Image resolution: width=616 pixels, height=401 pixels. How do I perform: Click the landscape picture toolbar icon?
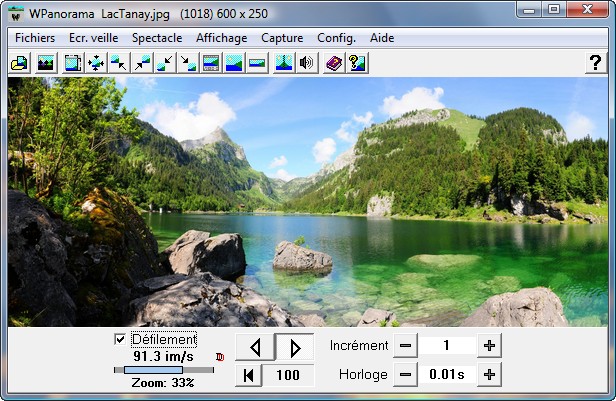[x=45, y=63]
